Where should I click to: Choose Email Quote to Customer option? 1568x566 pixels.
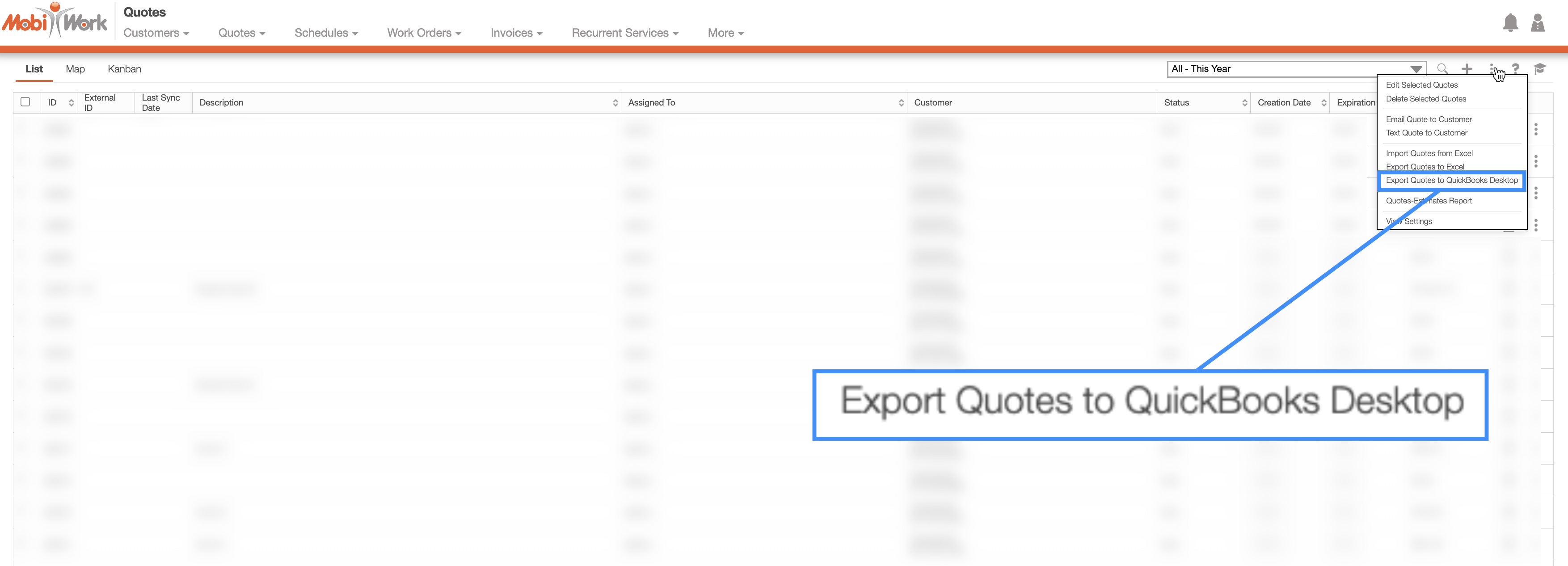[x=1429, y=119]
